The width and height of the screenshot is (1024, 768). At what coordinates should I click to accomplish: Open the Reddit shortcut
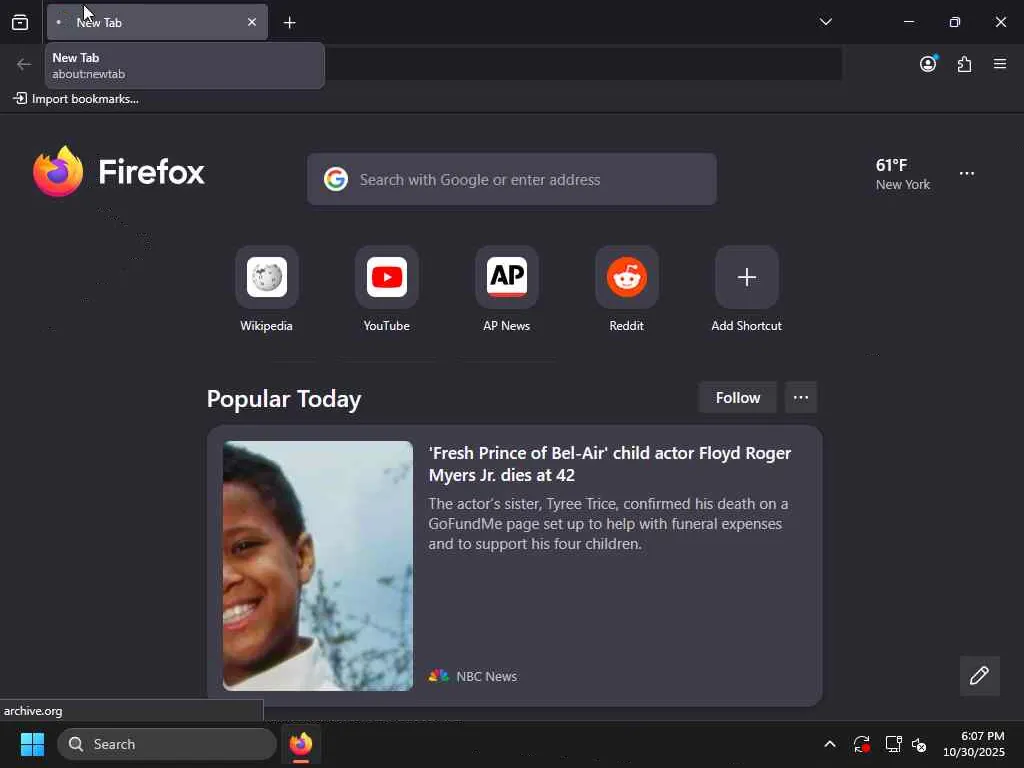pos(626,290)
